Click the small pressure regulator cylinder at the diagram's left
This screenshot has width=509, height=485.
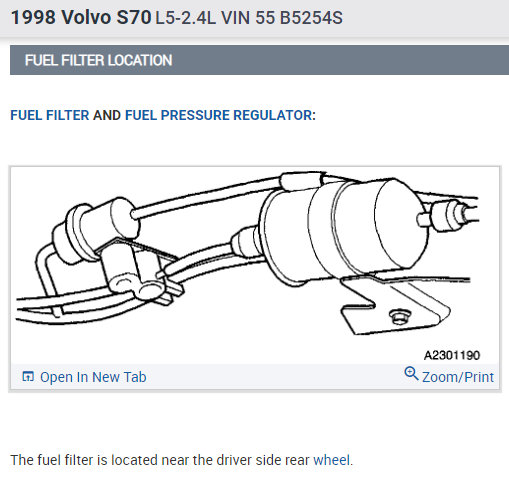97,230
